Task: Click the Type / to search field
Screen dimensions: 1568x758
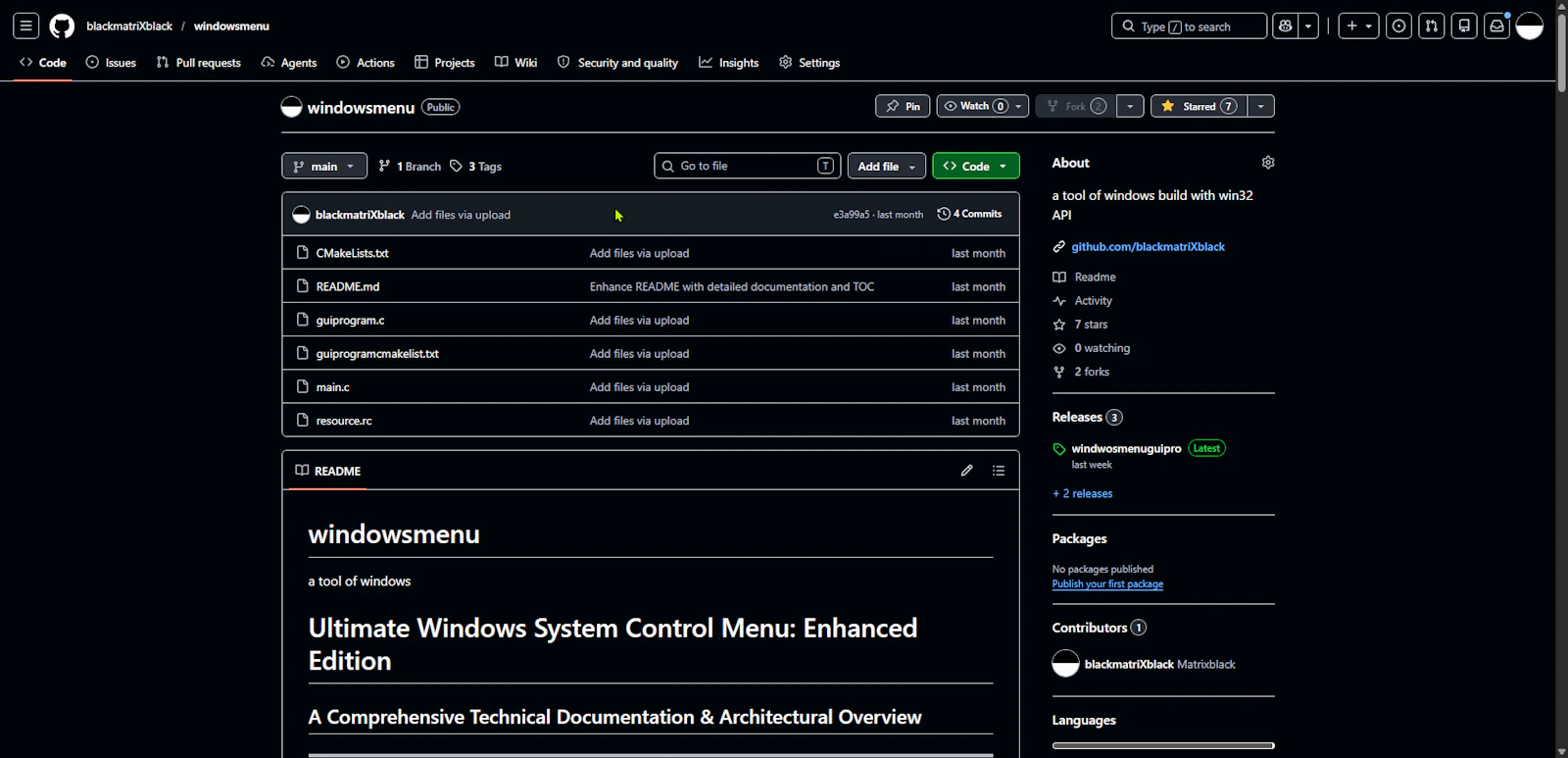Action: coord(1189,26)
